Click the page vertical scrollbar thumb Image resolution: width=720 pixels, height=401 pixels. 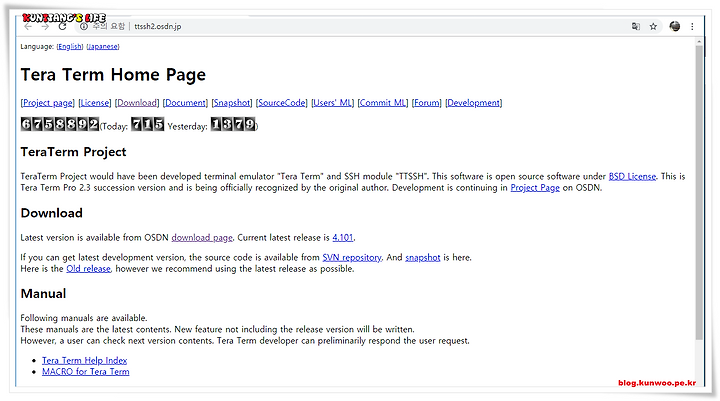[x=699, y=193]
